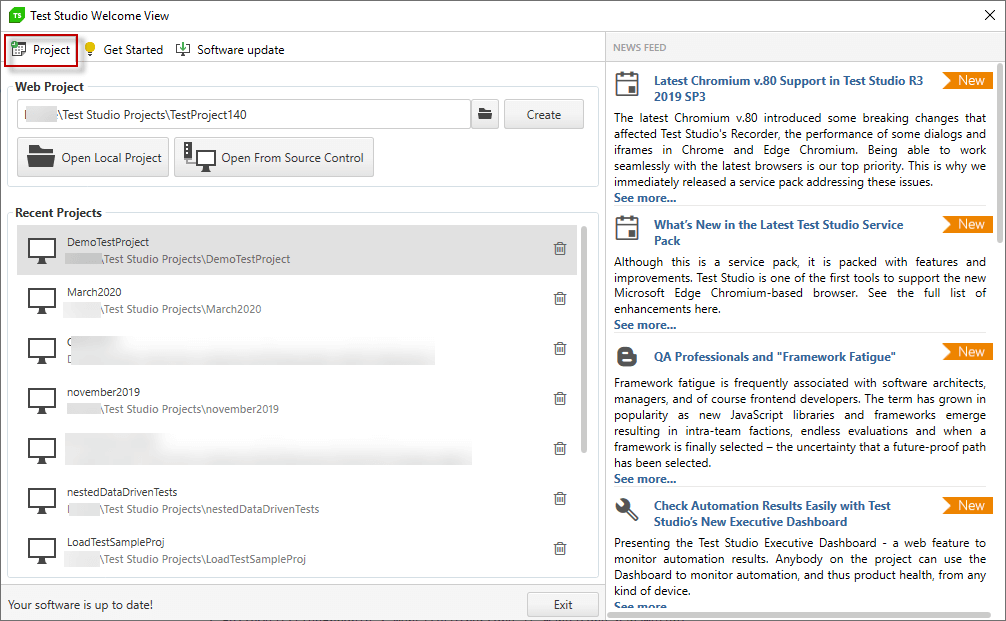Screen dimensions: 1006x621
Task: Click the Web Project path field
Action: point(244,114)
